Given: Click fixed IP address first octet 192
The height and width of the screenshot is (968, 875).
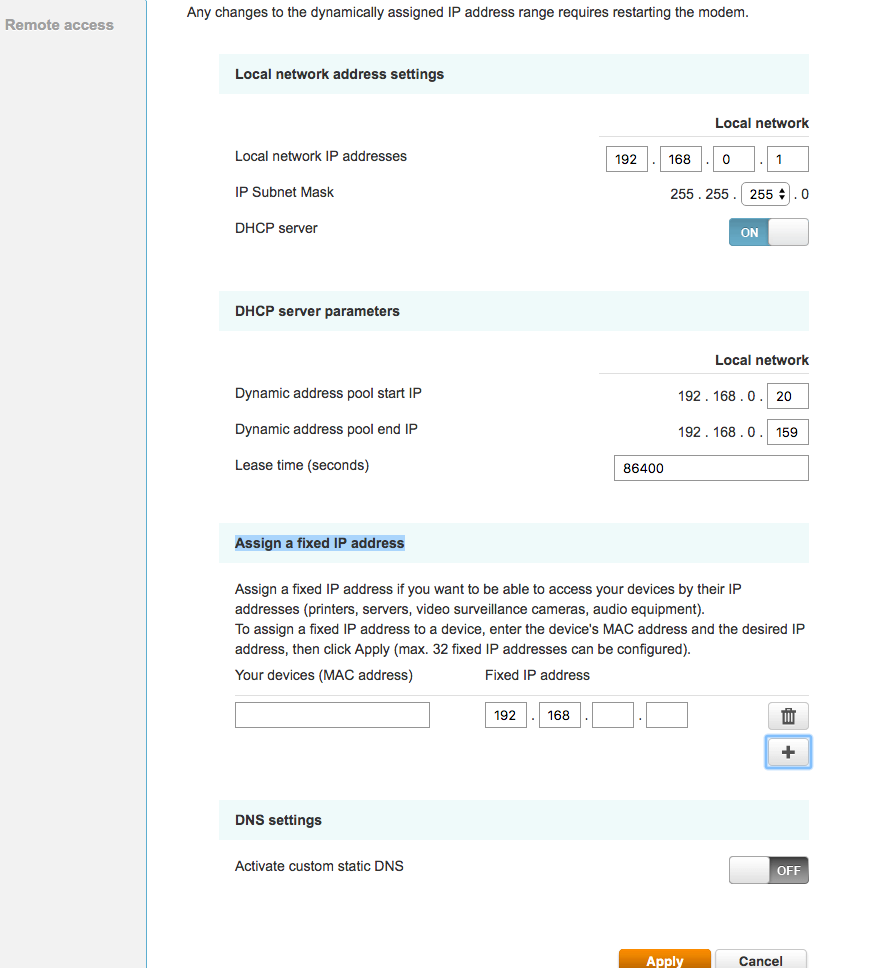Looking at the screenshot, I should [x=505, y=715].
